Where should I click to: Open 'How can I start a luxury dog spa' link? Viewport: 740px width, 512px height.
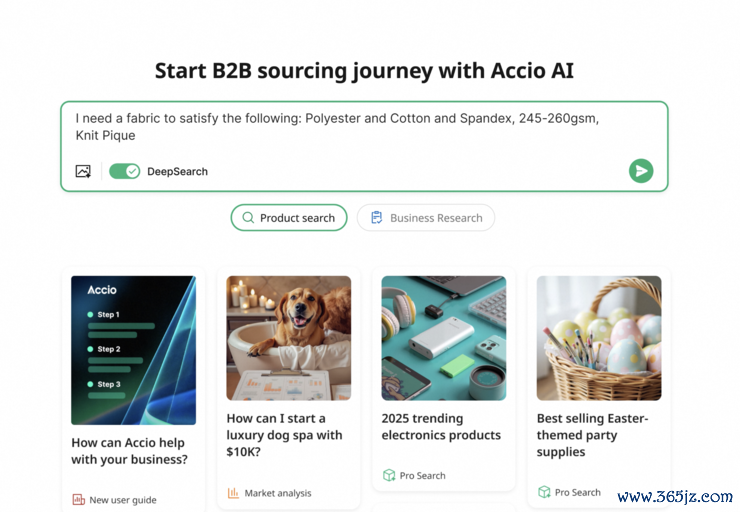coord(285,435)
